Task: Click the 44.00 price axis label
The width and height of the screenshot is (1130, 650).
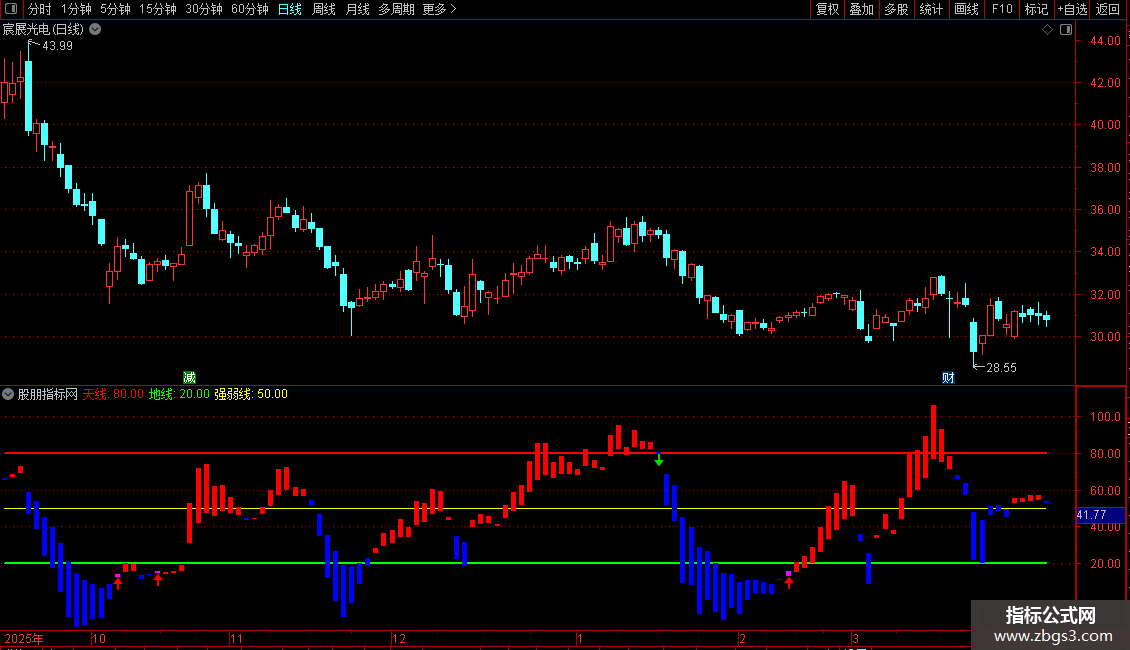Action: pyautogui.click(x=1105, y=41)
